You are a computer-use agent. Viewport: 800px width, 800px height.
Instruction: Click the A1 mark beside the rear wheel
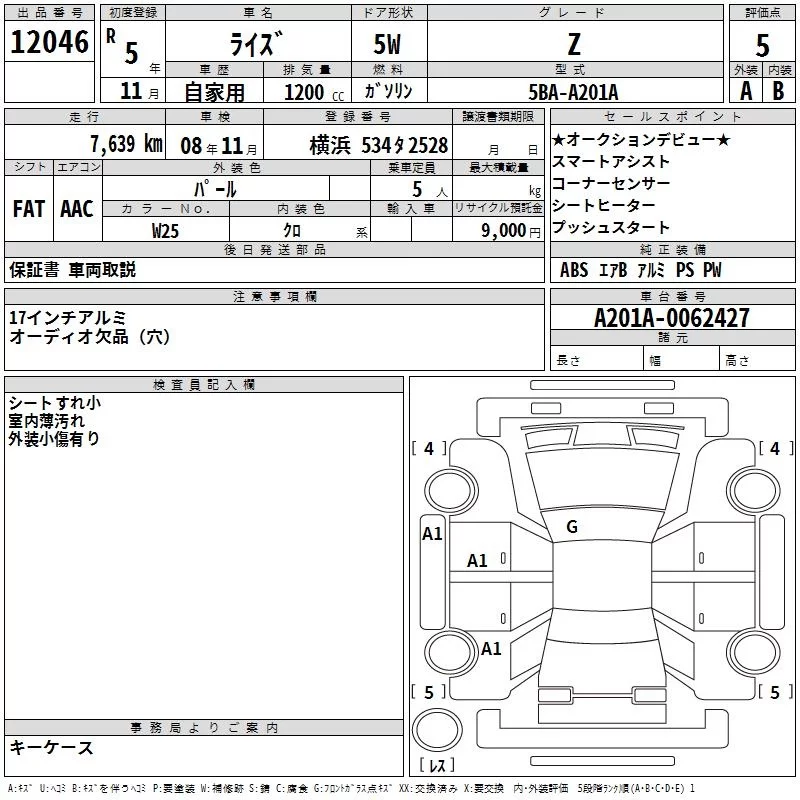[491, 648]
